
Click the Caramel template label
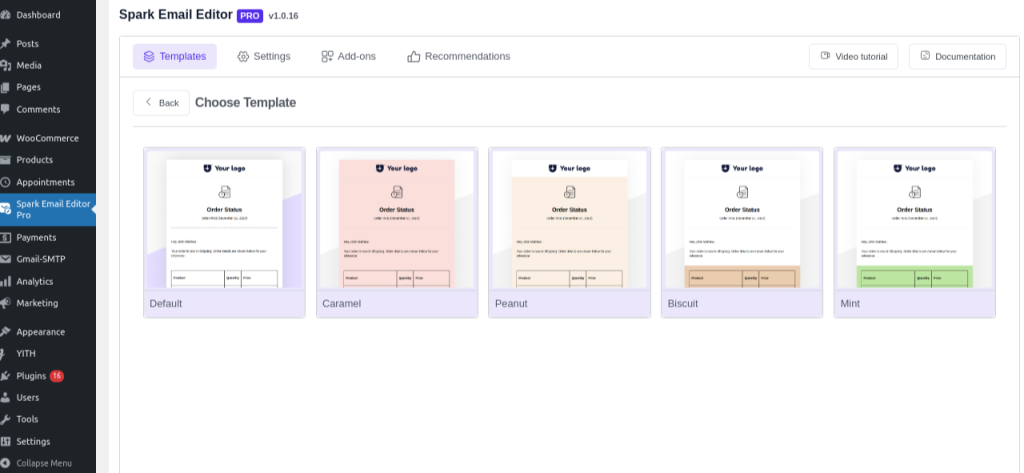pyautogui.click(x=342, y=304)
